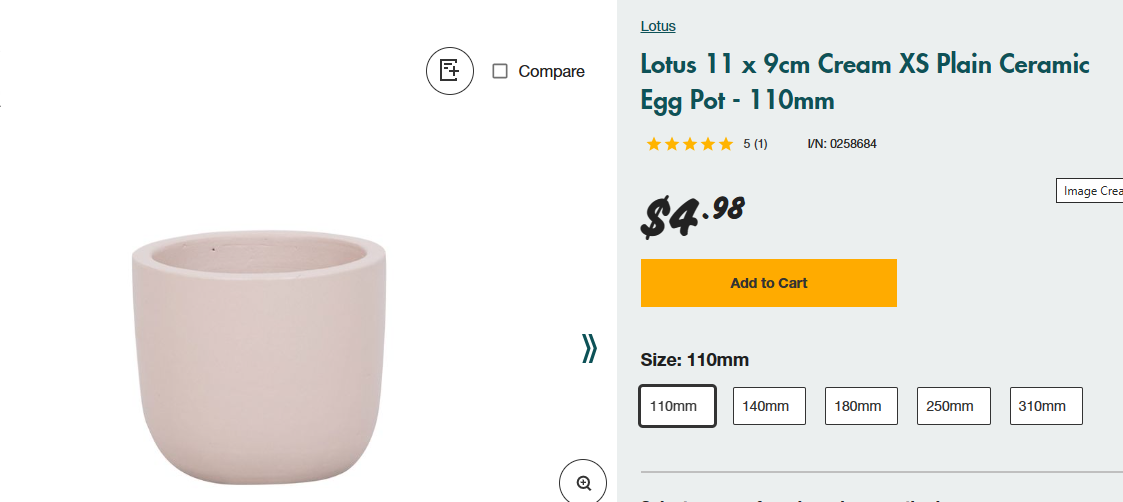1123x502 pixels.
Task: Open the review count 5 (1)
Action: tap(755, 144)
